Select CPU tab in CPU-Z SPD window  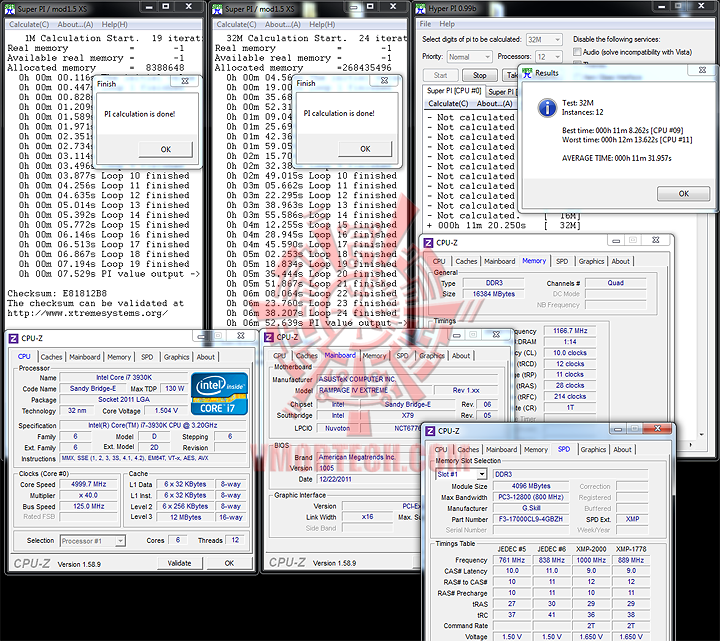pos(441,450)
